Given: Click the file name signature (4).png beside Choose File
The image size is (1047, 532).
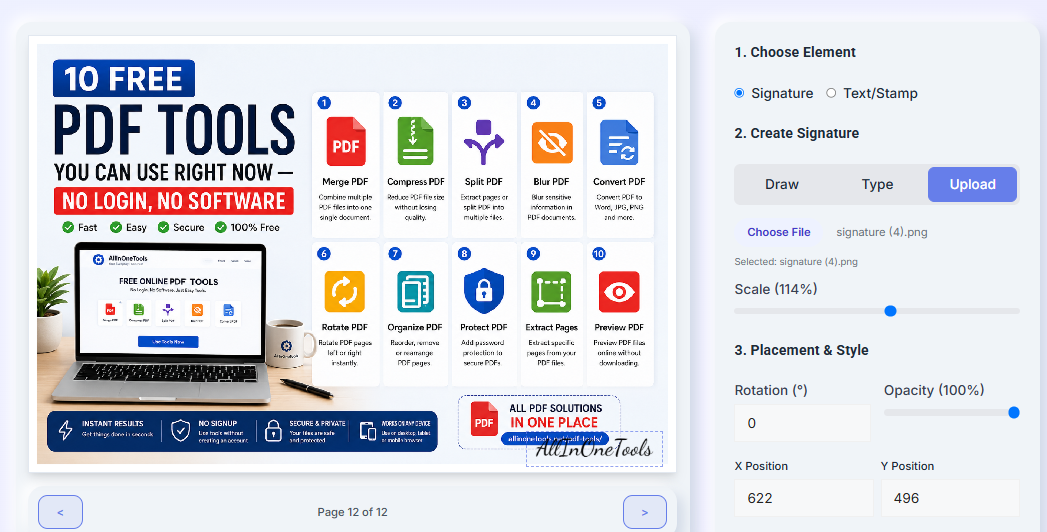Looking at the screenshot, I should [x=881, y=232].
